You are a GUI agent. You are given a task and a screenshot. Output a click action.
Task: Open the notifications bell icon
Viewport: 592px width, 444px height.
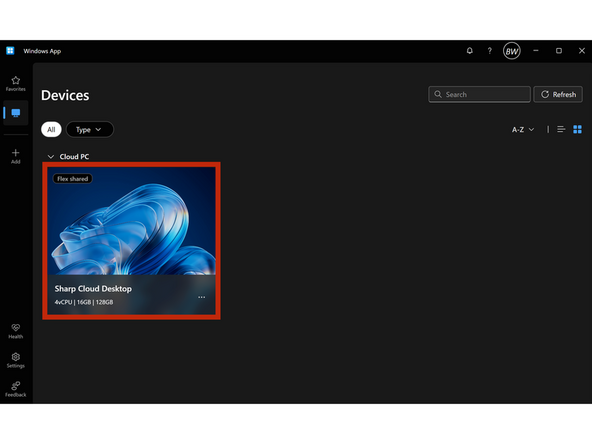tap(469, 51)
